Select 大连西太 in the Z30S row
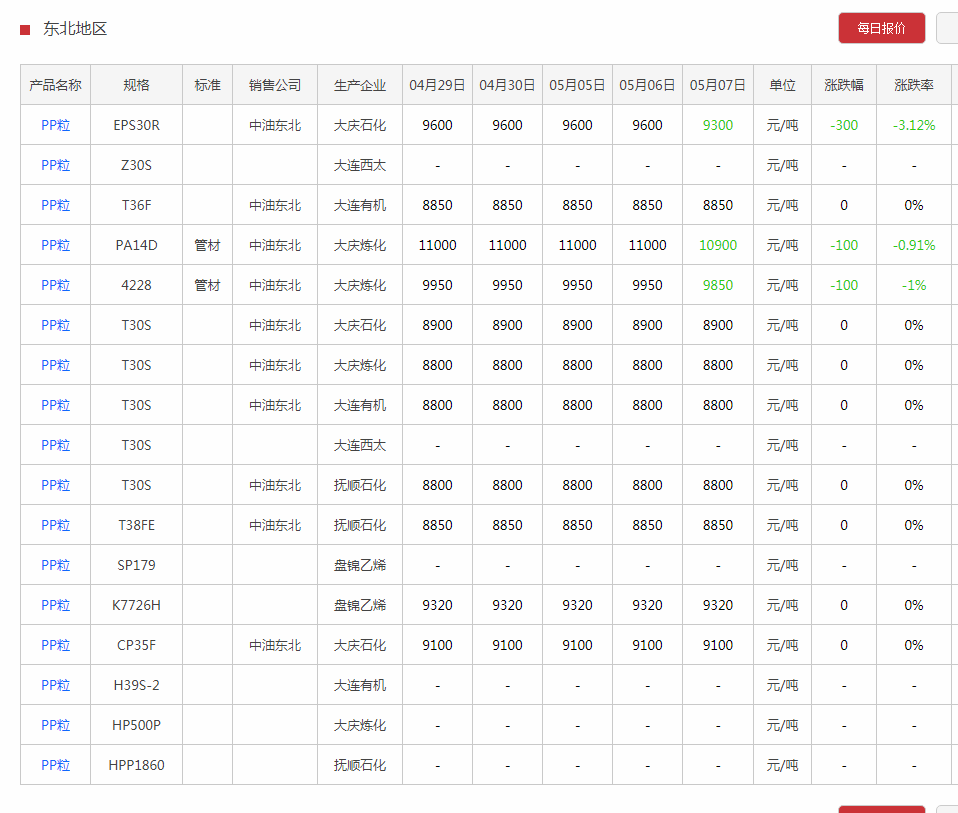Screen dimensions: 958x813 click(360, 165)
